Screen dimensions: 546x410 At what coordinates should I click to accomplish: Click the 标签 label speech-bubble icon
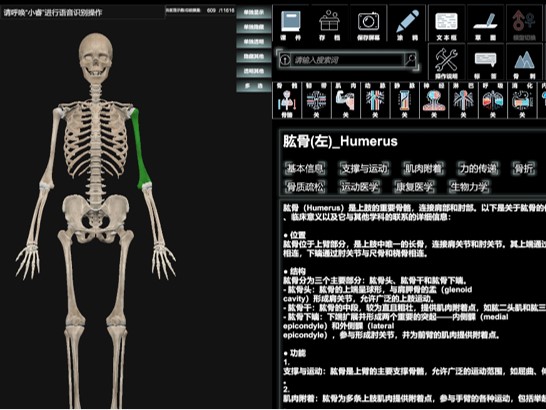pyautogui.click(x=485, y=62)
